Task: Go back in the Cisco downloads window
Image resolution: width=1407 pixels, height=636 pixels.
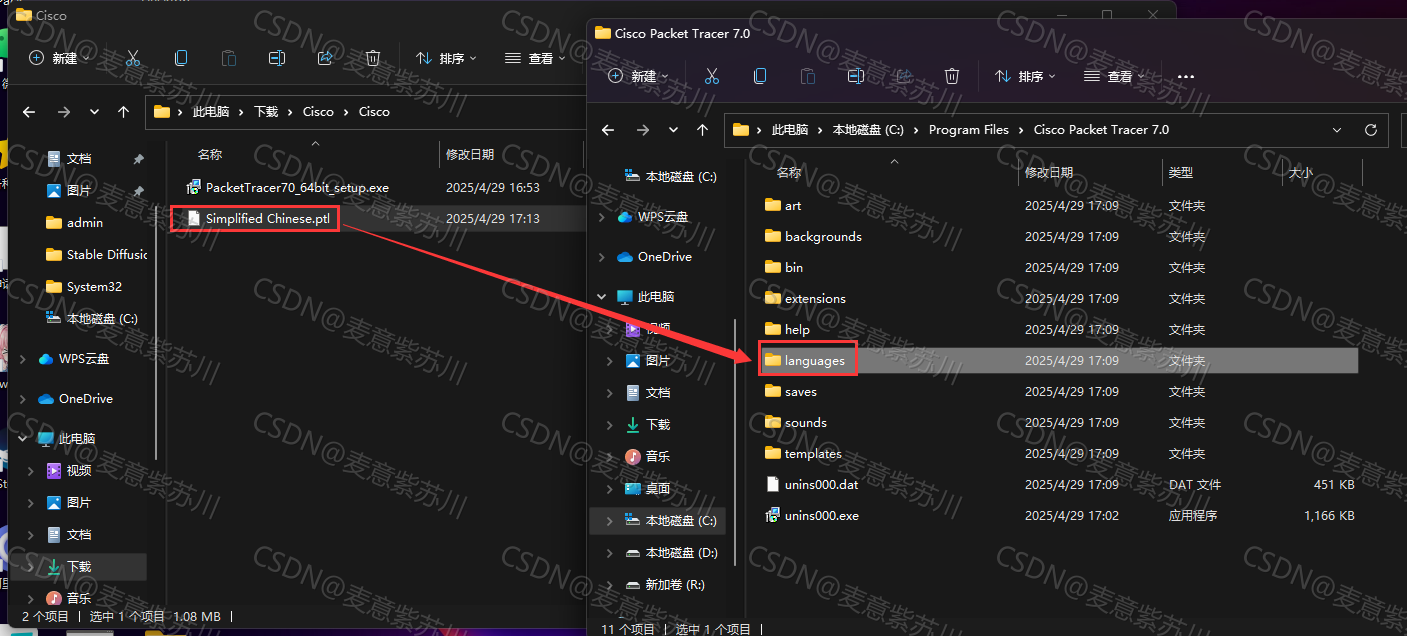Action: pyautogui.click(x=29, y=112)
